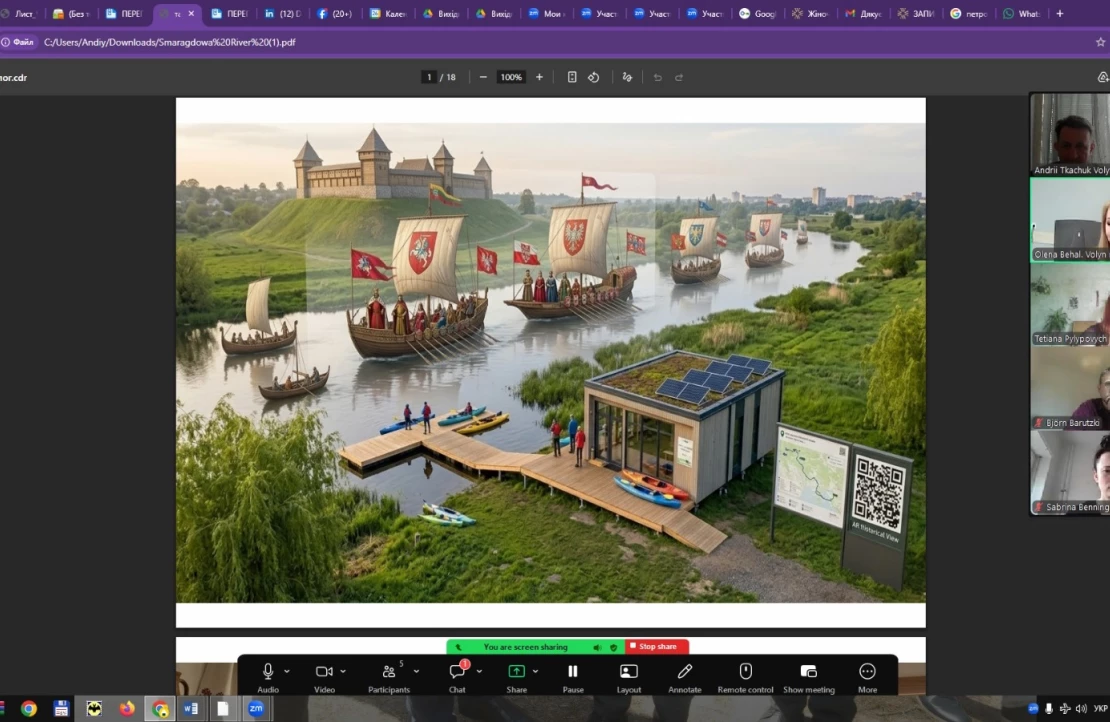Open Remote control in Zoom toolbar
1110x722 pixels.
tap(745, 672)
